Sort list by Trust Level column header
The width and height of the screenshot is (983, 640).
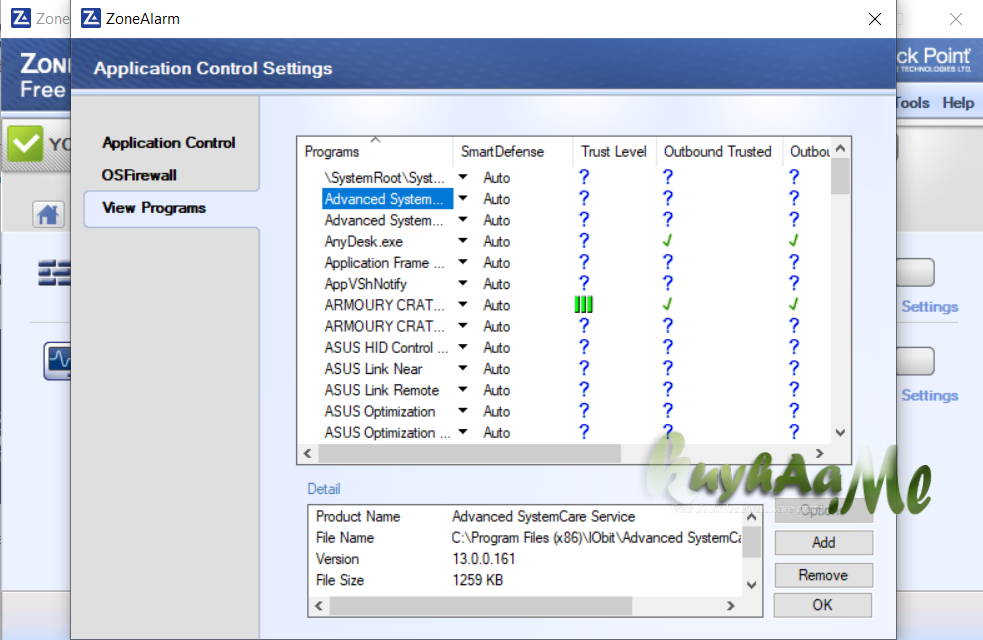click(x=614, y=151)
